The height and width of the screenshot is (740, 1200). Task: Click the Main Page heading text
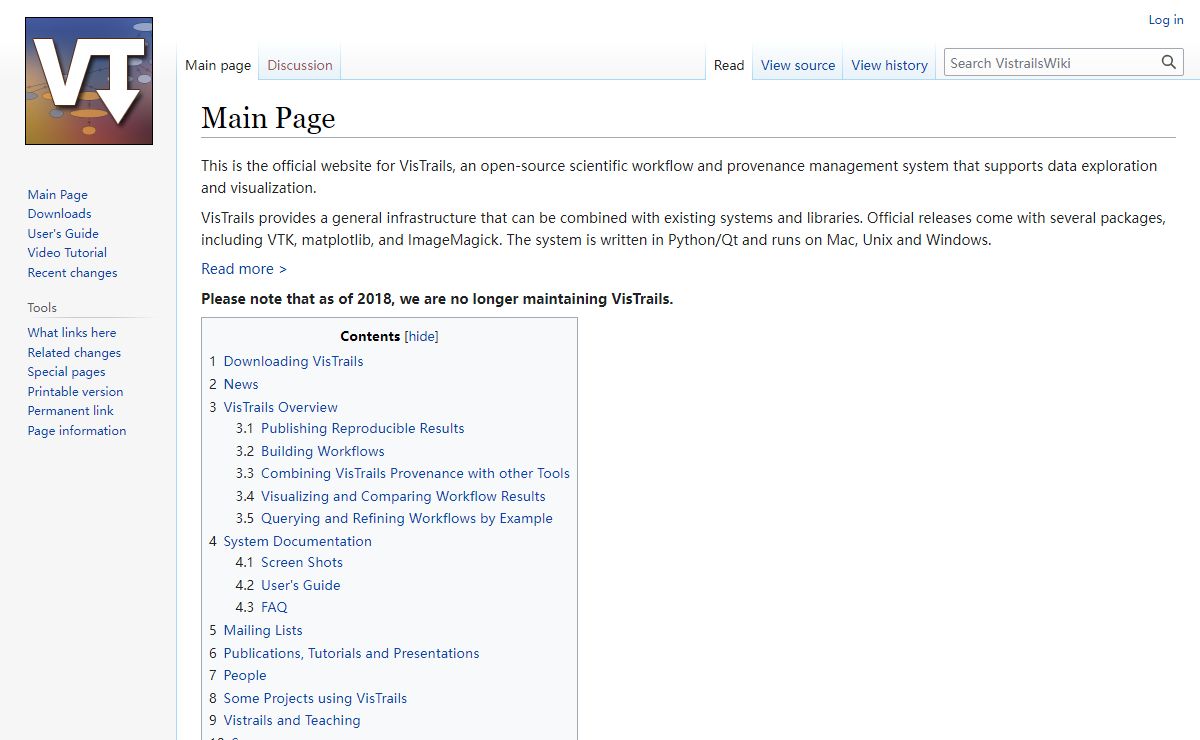pos(268,118)
